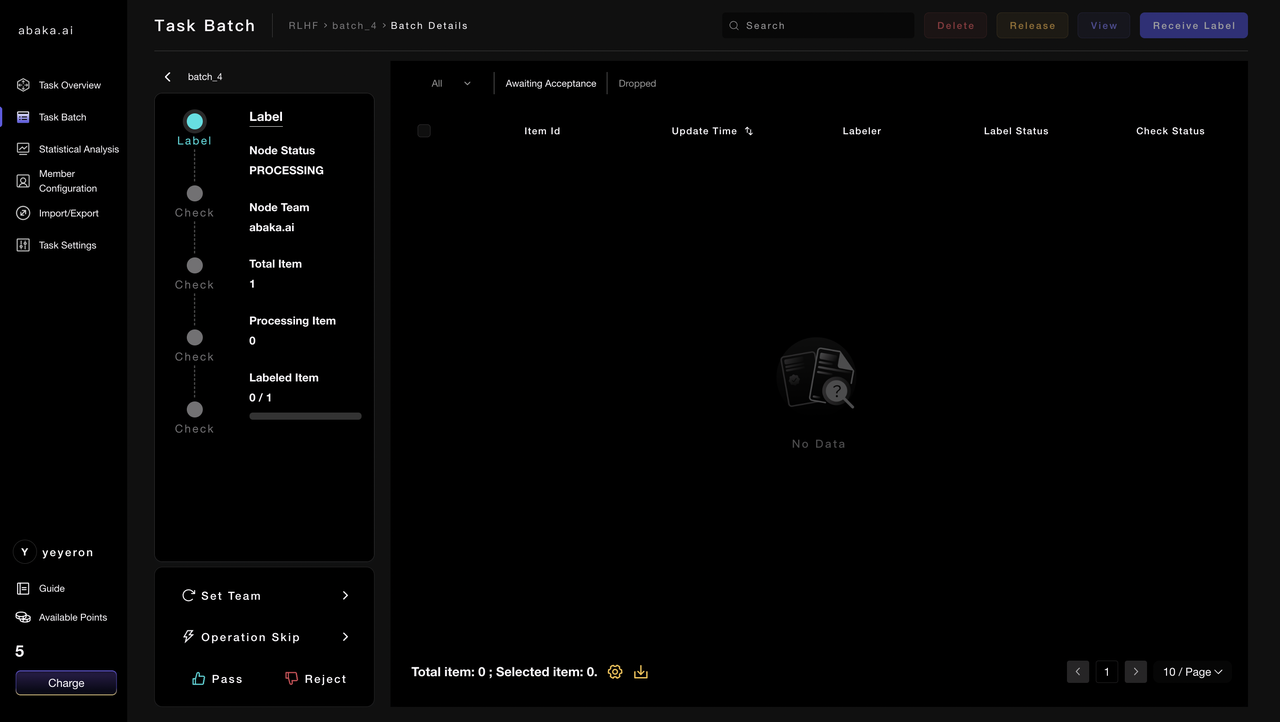Open the Guide from the sidebar

pos(51,589)
